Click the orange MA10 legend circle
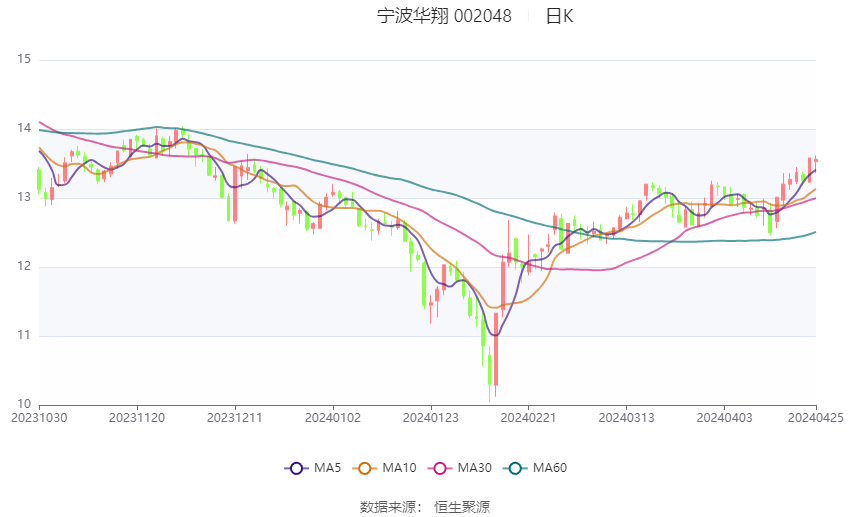 tap(364, 468)
